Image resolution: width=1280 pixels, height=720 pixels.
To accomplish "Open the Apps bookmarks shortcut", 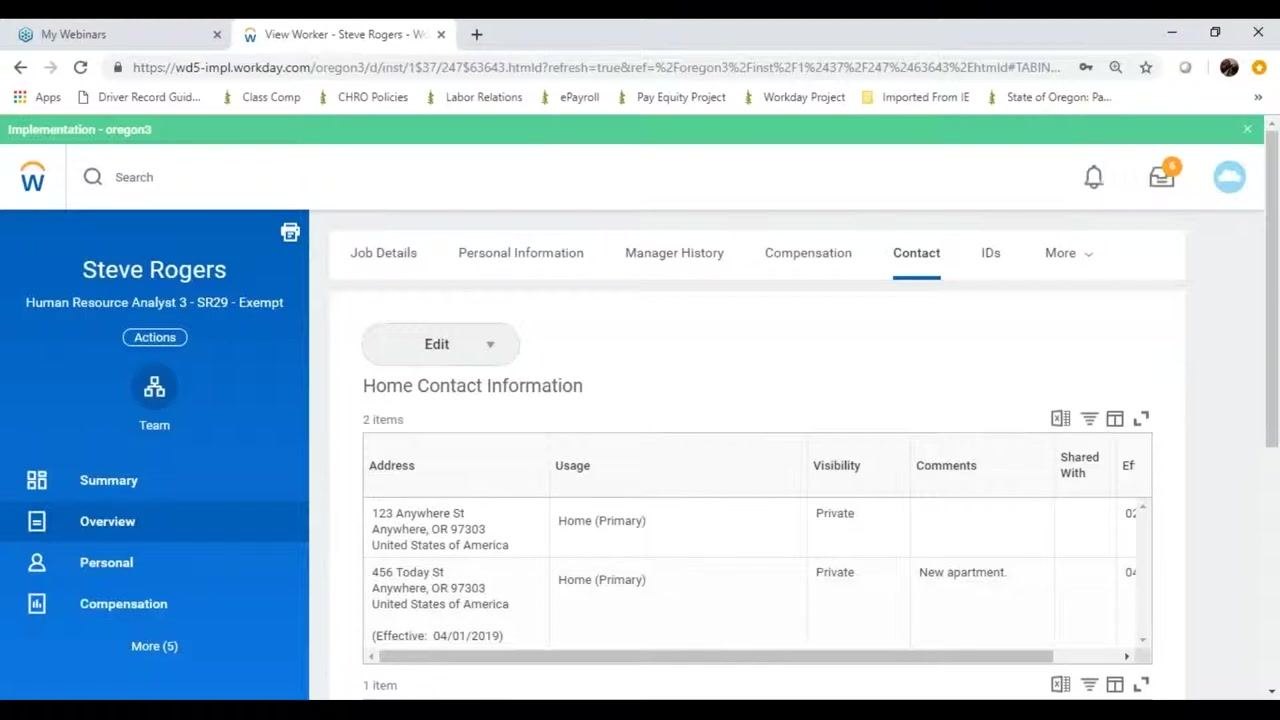I will click(x=37, y=97).
